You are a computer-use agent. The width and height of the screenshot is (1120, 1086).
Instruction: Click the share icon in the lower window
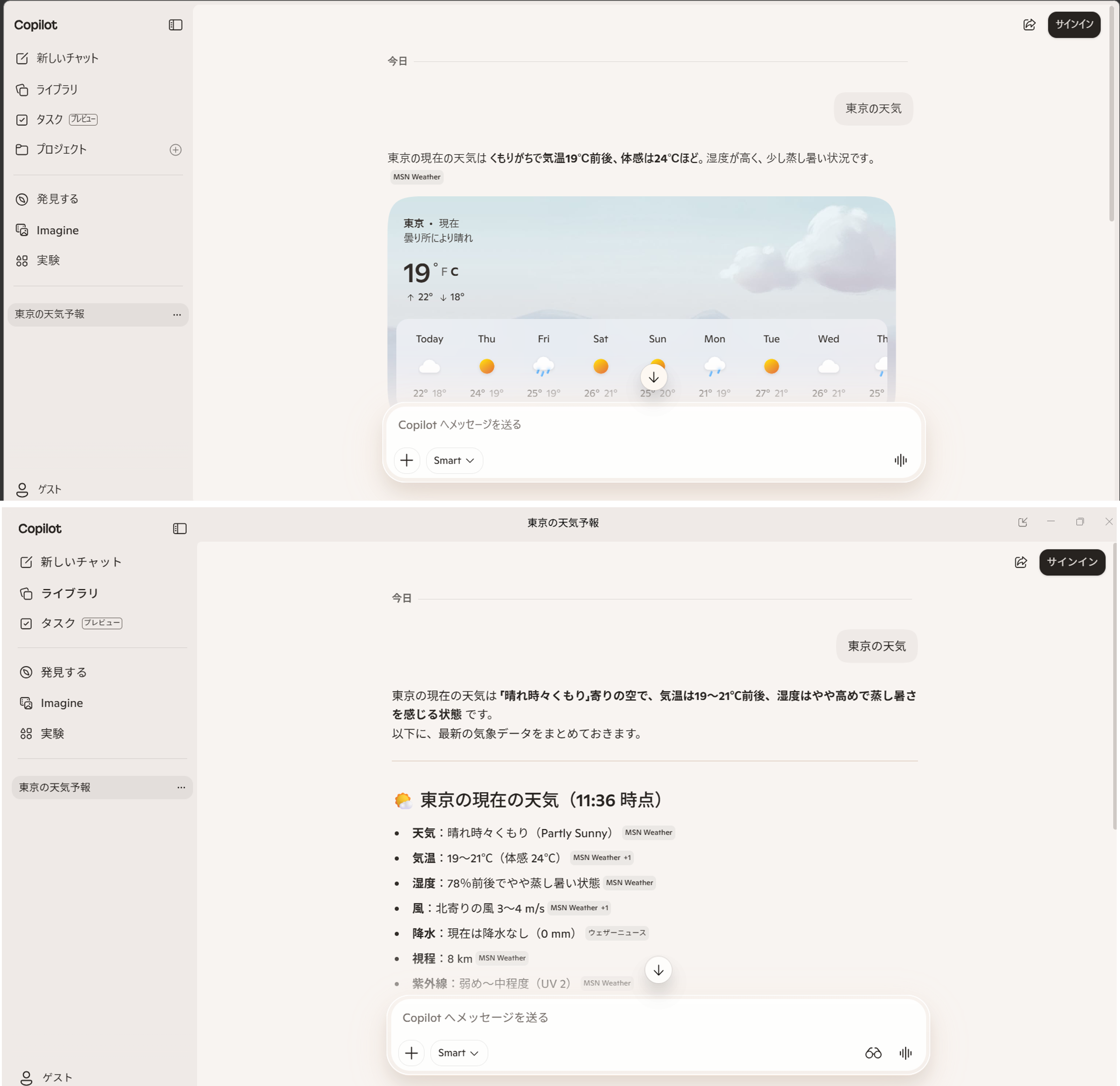(1021, 562)
